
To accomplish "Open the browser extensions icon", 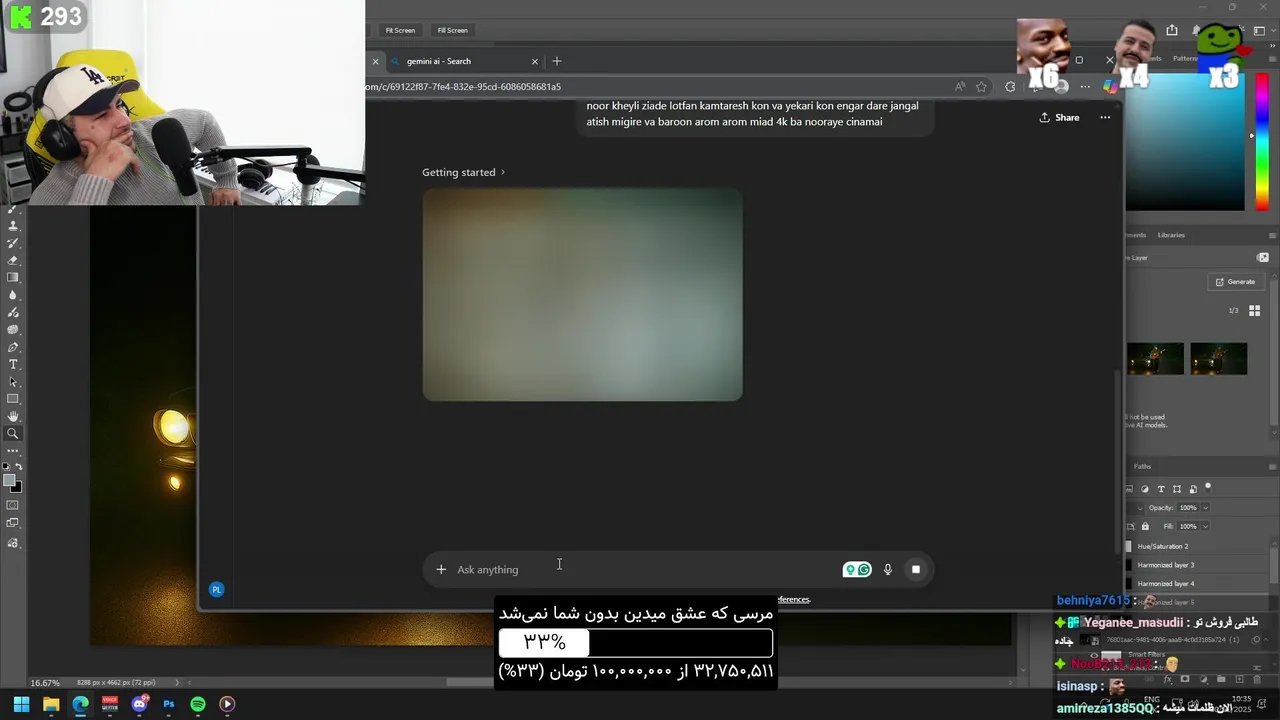I will (1010, 87).
